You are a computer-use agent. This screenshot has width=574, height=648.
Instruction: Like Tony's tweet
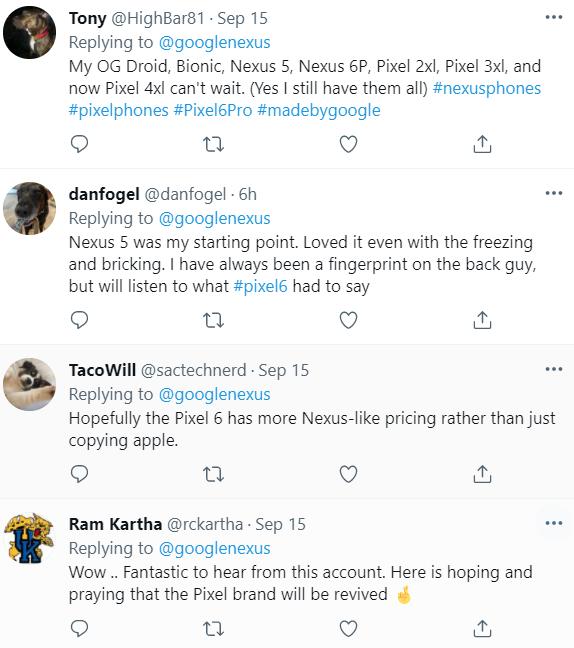(x=348, y=144)
